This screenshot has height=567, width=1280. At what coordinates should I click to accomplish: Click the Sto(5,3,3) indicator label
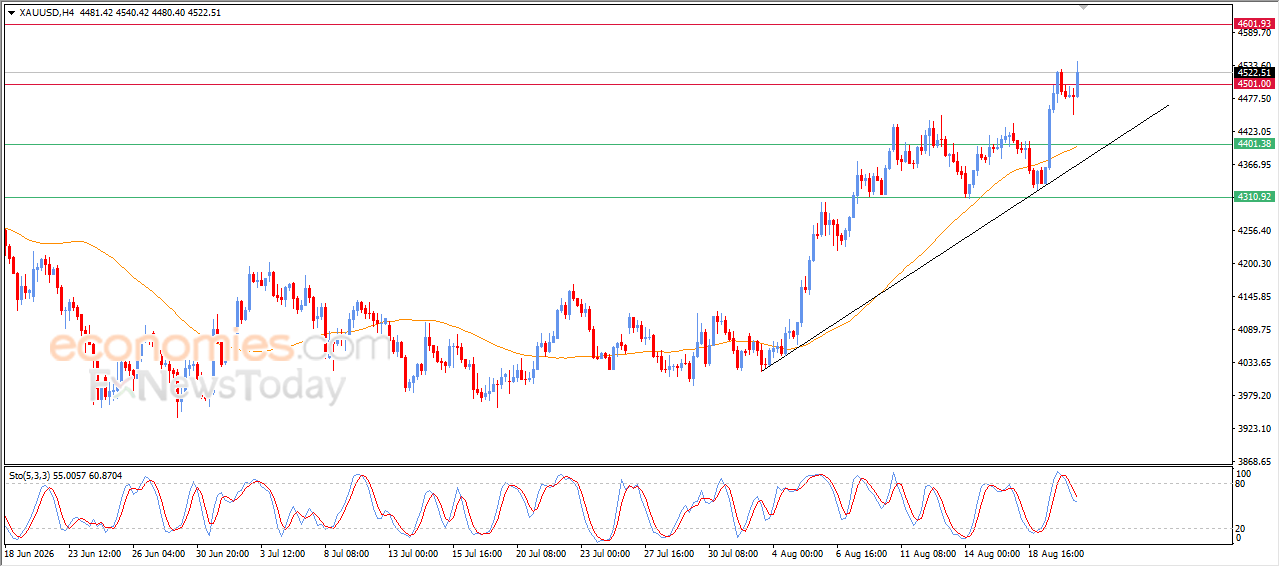67,475
